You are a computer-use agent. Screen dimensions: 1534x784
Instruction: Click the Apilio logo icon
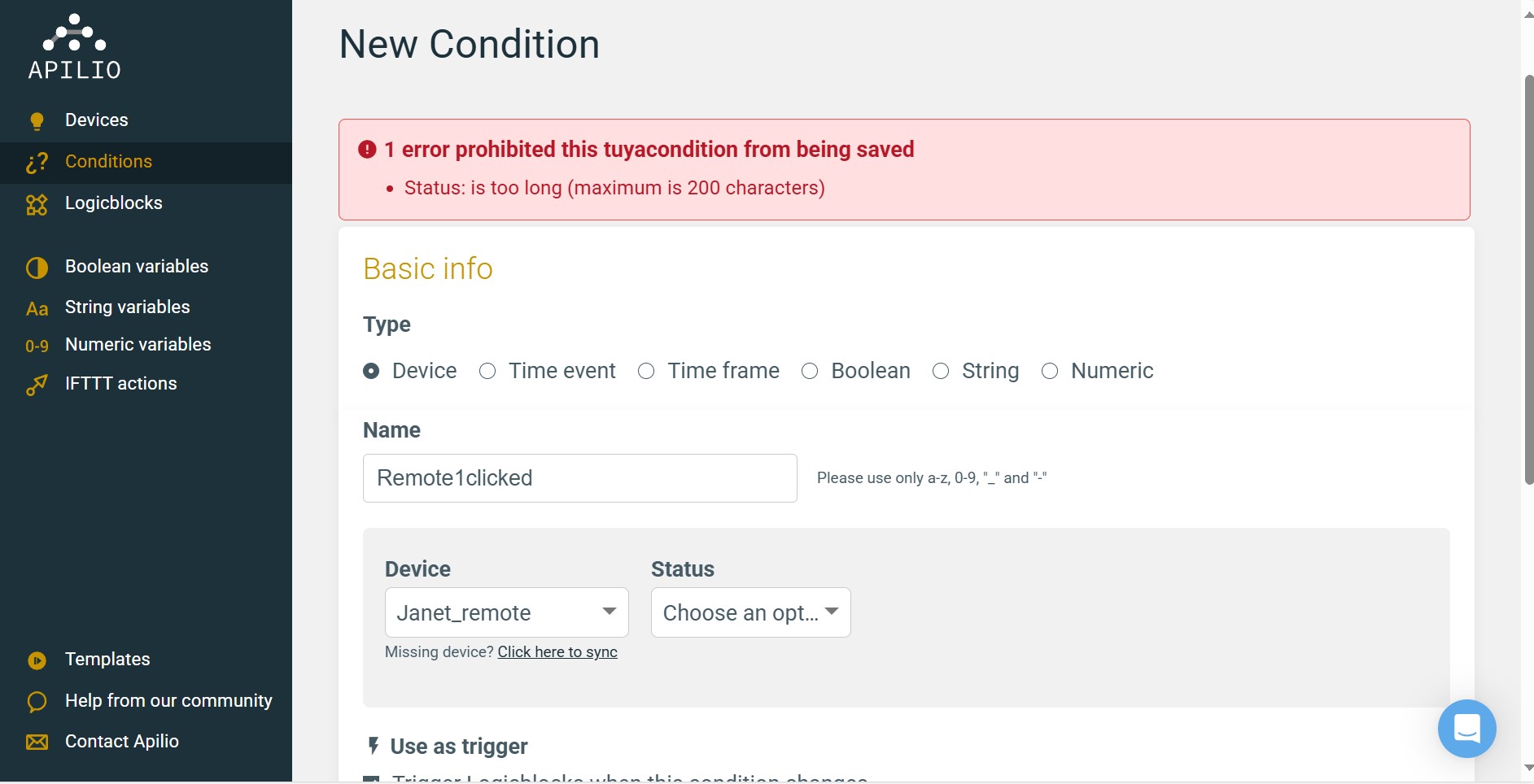coord(74,33)
